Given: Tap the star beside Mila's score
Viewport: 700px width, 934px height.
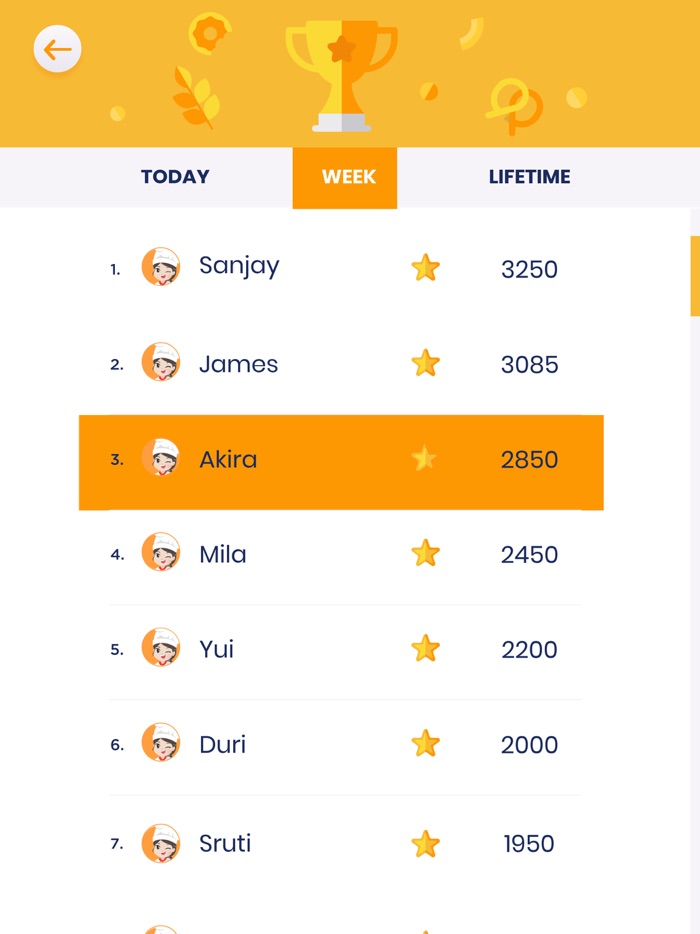Looking at the screenshot, I should coord(426,553).
